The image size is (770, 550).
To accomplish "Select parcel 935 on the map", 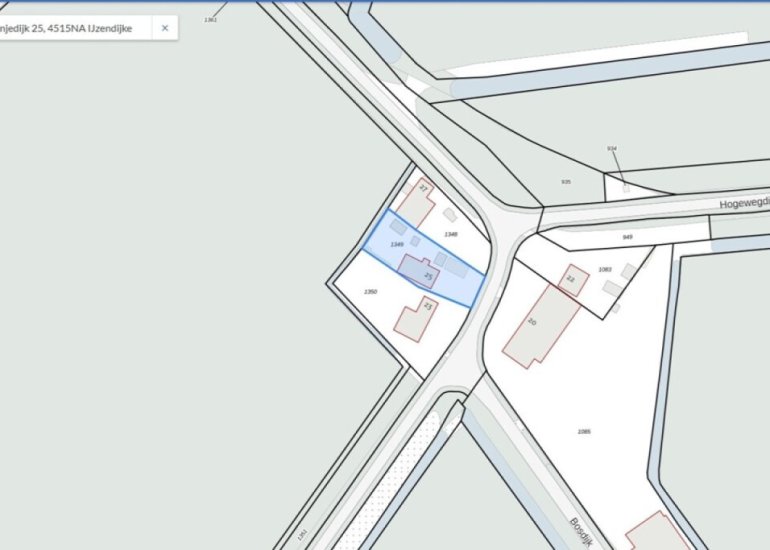I will coord(566,182).
